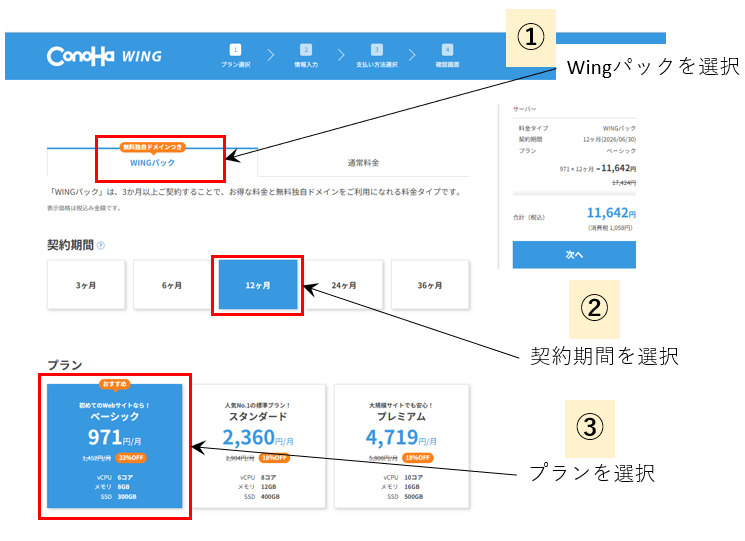
Task: Click the 次へ button
Action: pos(574,255)
